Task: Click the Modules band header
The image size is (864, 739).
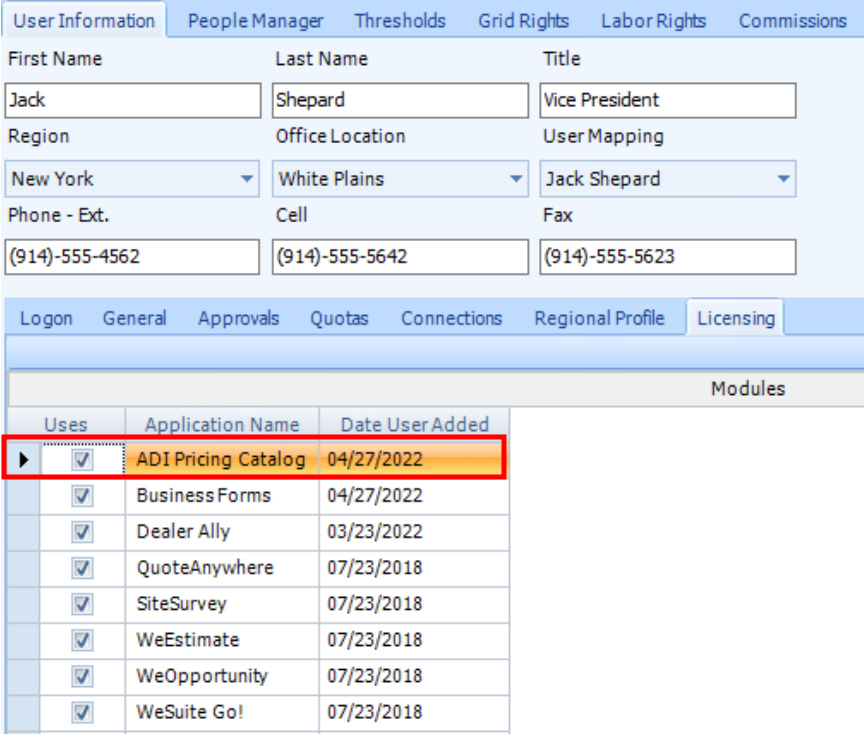Action: 748,389
